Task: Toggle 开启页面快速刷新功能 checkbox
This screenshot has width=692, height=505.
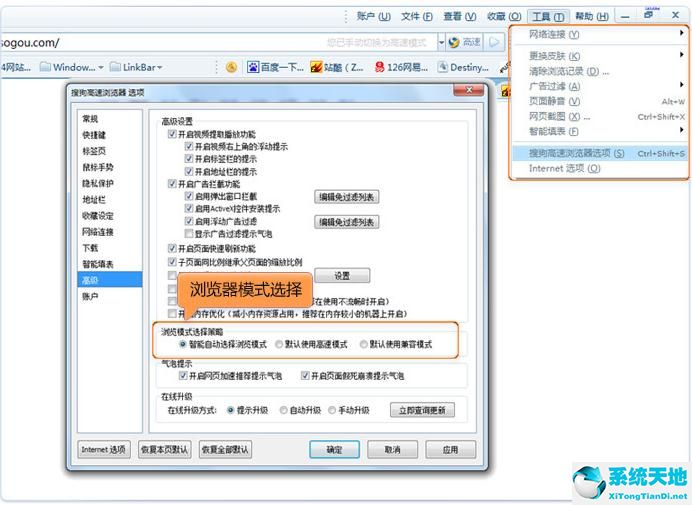Action: 173,249
